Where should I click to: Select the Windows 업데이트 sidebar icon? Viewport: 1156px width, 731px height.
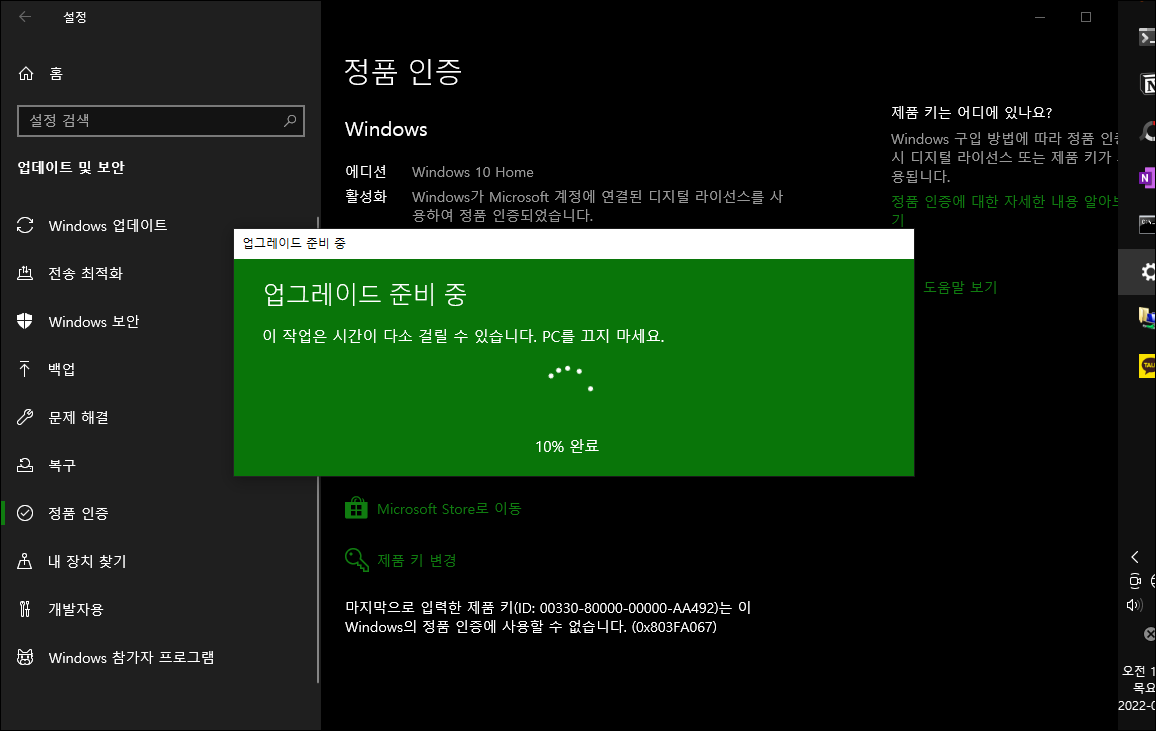pyautogui.click(x=27, y=225)
